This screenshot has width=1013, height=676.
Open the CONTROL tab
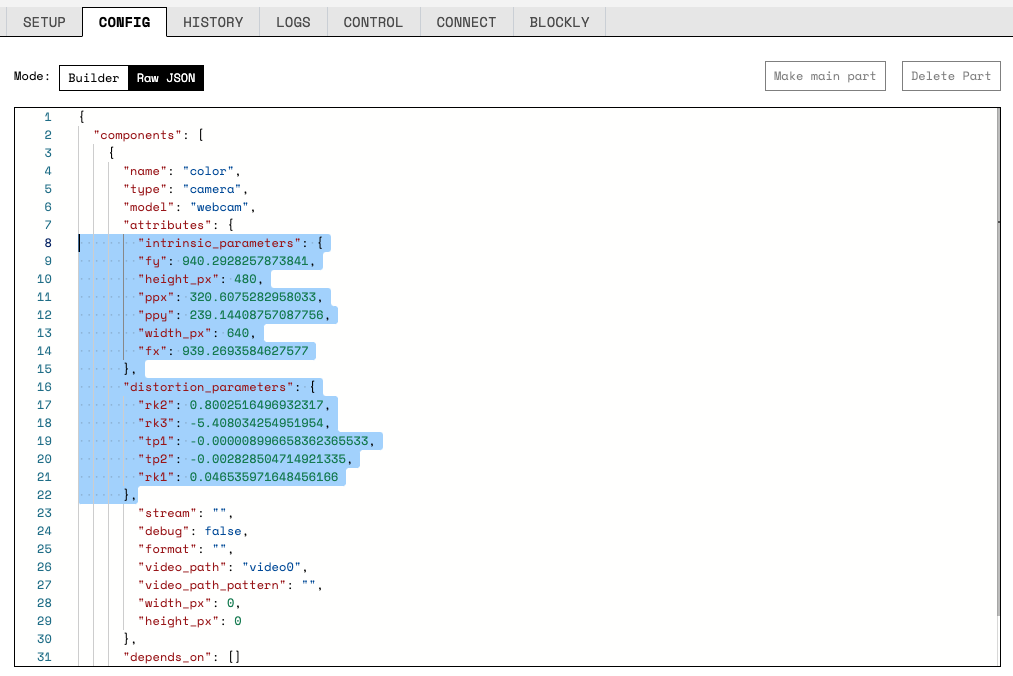click(x=373, y=22)
